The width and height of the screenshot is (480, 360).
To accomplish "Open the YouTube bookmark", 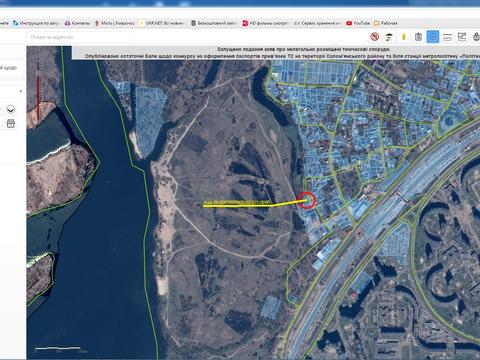I will [358, 23].
